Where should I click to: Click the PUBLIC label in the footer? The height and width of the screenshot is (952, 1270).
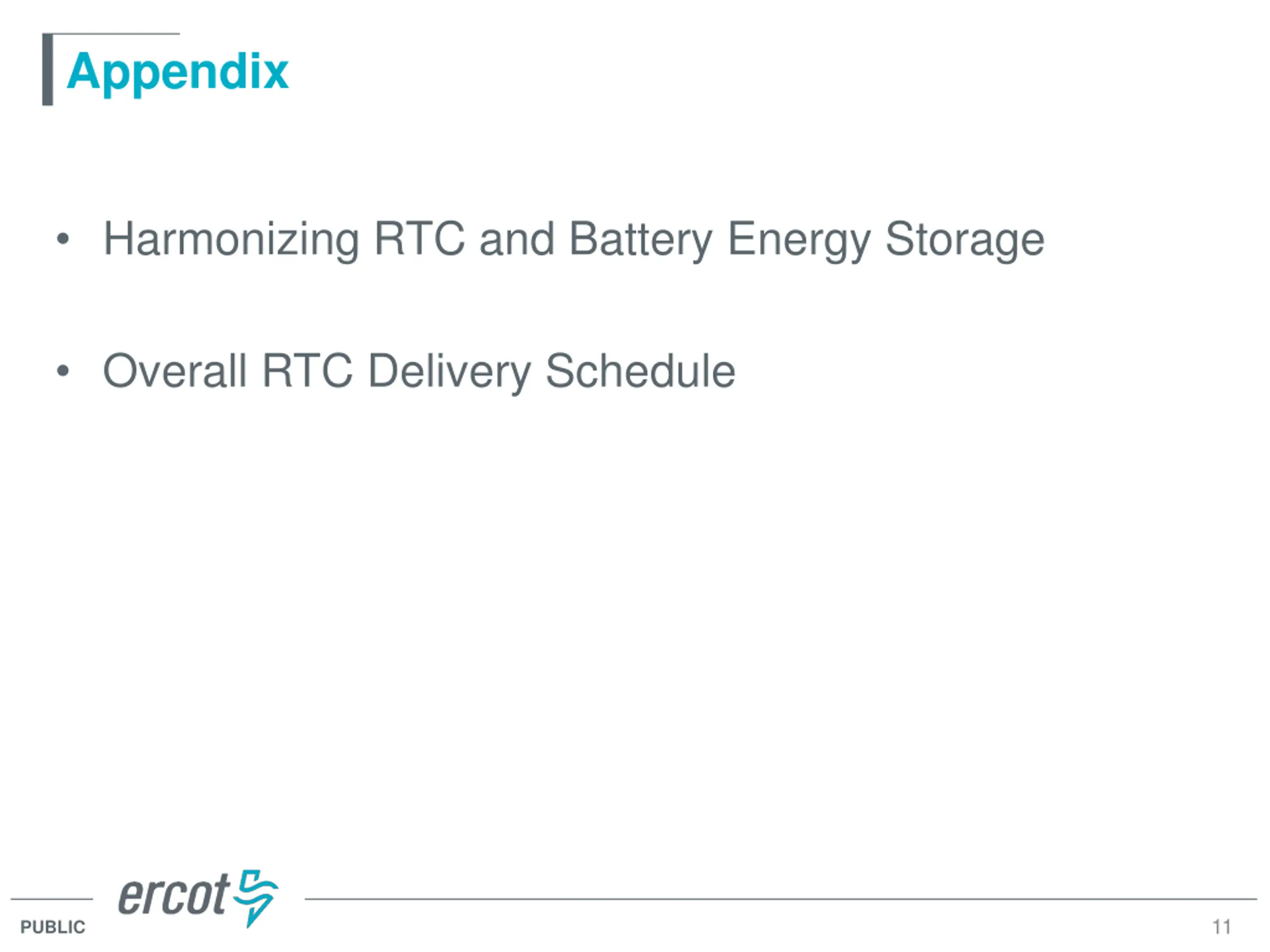[53, 927]
